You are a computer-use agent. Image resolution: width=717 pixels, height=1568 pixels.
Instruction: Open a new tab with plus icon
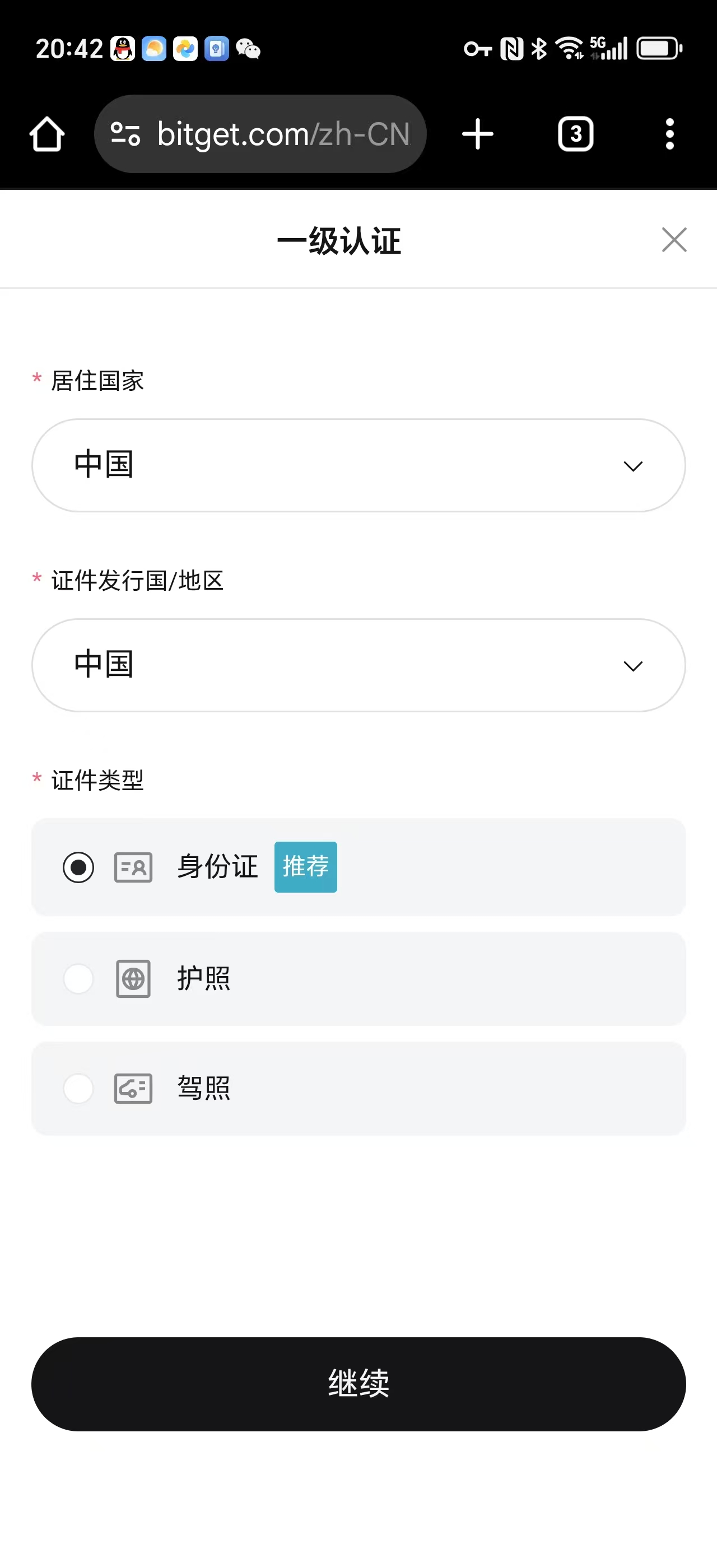(478, 134)
